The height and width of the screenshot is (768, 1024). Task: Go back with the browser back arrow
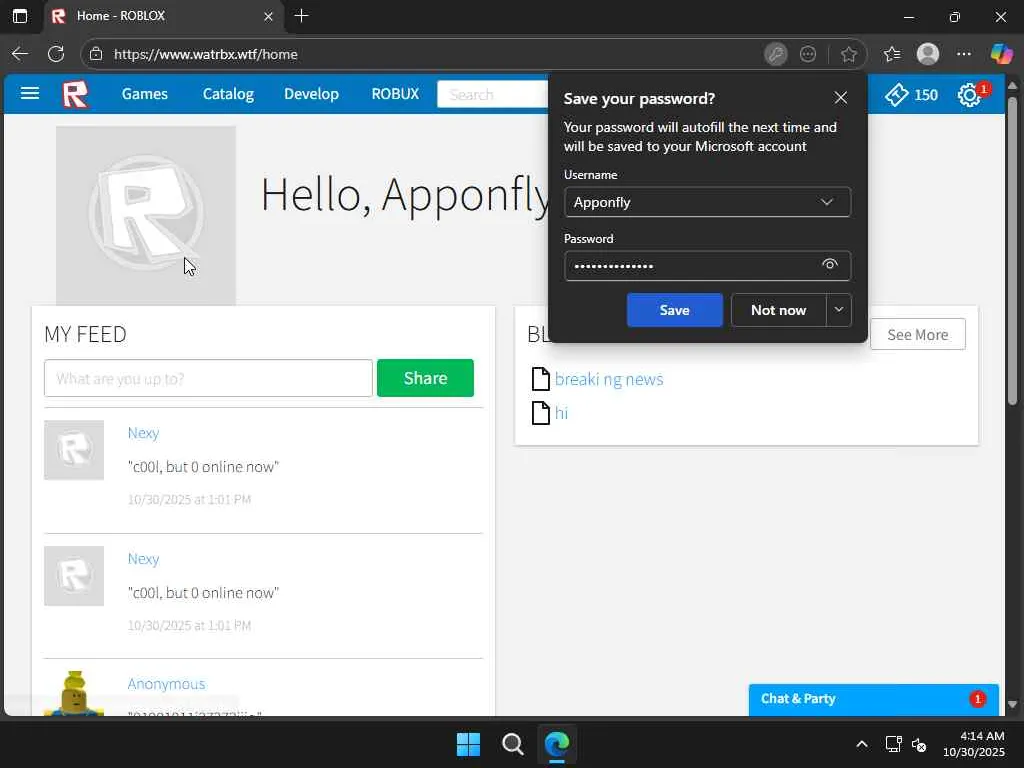[20, 54]
